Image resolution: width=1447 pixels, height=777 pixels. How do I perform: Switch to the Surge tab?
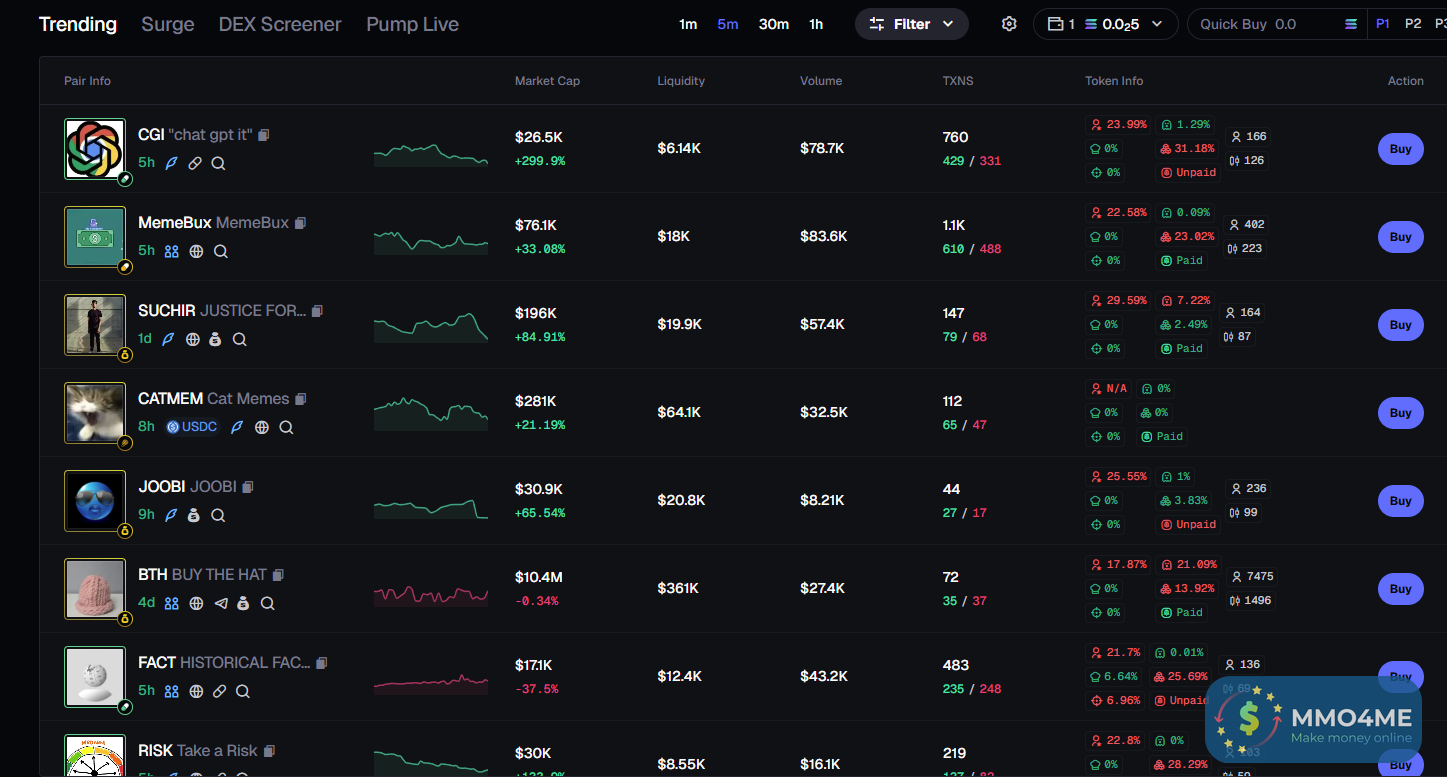click(168, 24)
